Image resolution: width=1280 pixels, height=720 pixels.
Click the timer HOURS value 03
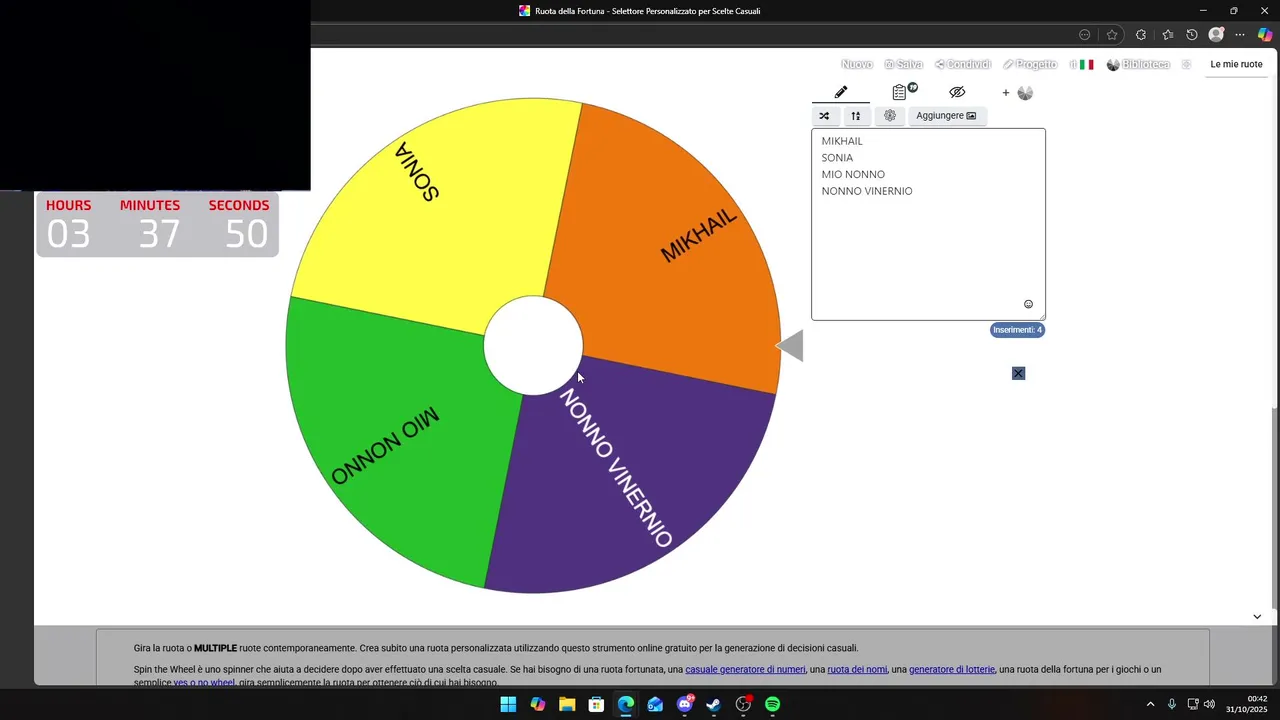pos(68,234)
